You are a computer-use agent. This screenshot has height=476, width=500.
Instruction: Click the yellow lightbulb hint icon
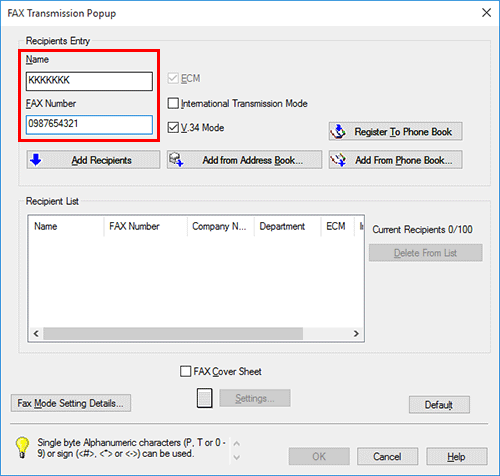coord(22,448)
